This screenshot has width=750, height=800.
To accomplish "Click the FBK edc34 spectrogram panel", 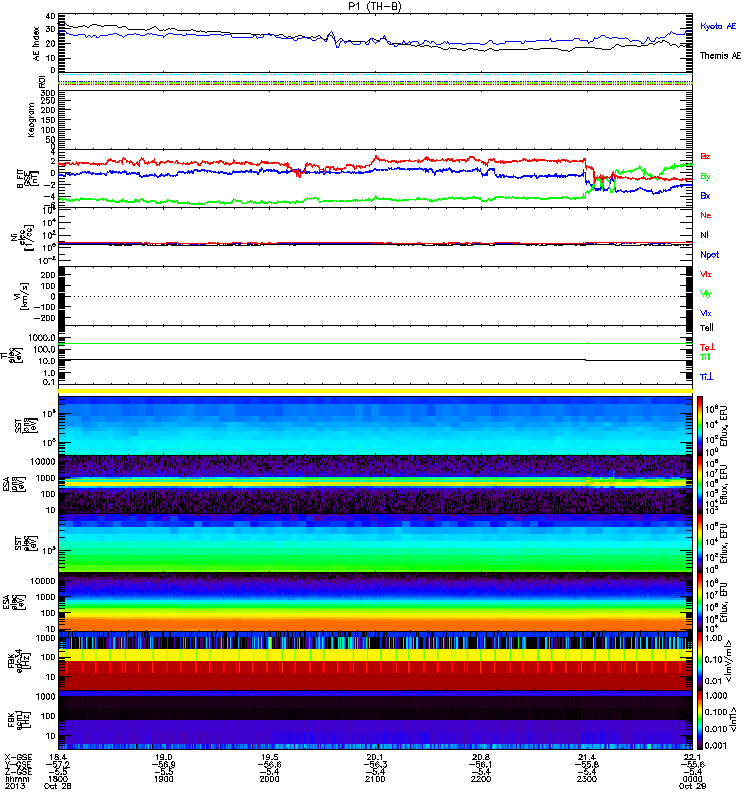I will pyautogui.click(x=375, y=661).
